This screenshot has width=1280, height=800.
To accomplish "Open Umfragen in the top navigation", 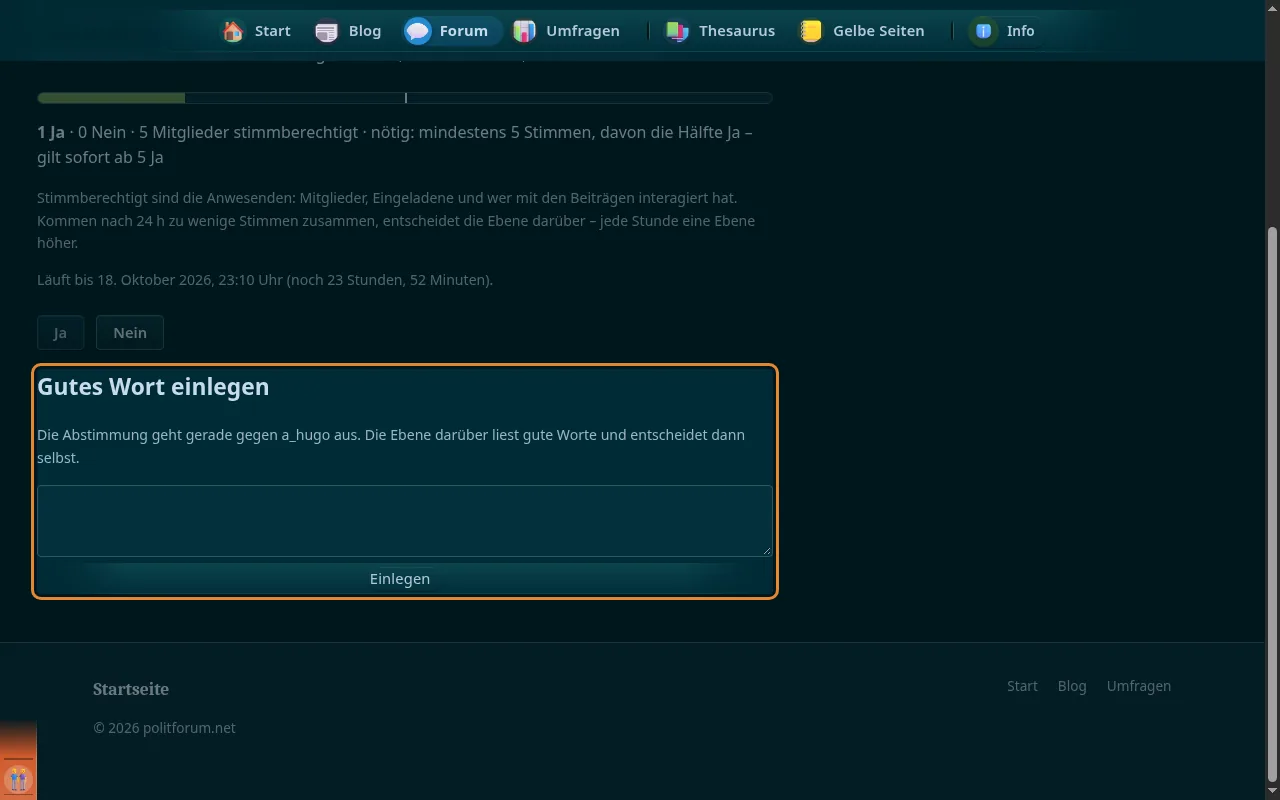I will point(566,31).
